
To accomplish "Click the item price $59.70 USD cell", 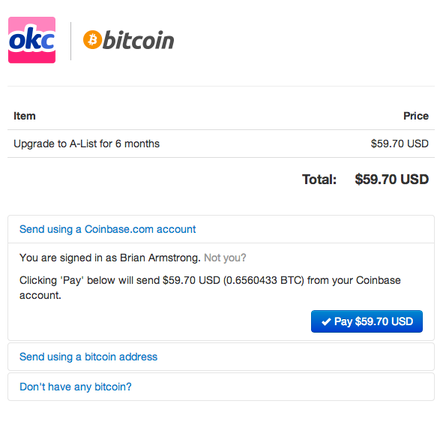I will 399,144.
